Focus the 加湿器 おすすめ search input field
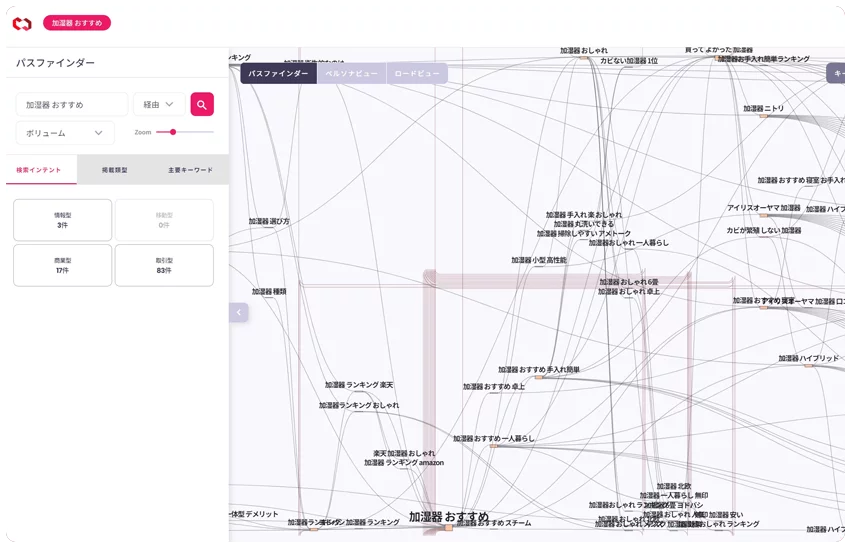This screenshot has height=544, width=848. coord(71,104)
